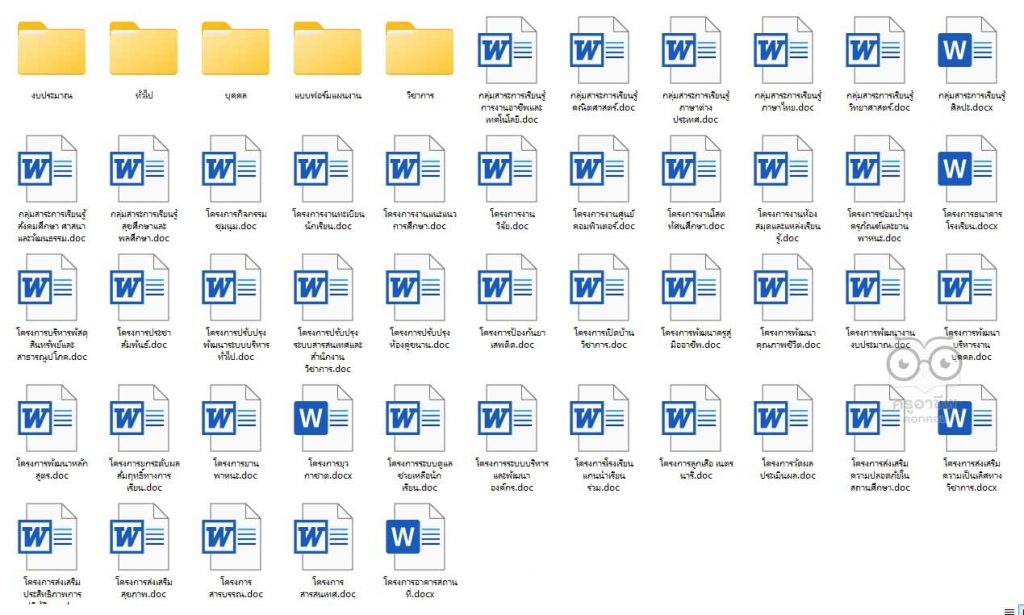This screenshot has height=615, width=1024.
Task: Select the กลุ่มสาระการเรียนรู้ภาษาไทย.doc file
Action: (784, 50)
